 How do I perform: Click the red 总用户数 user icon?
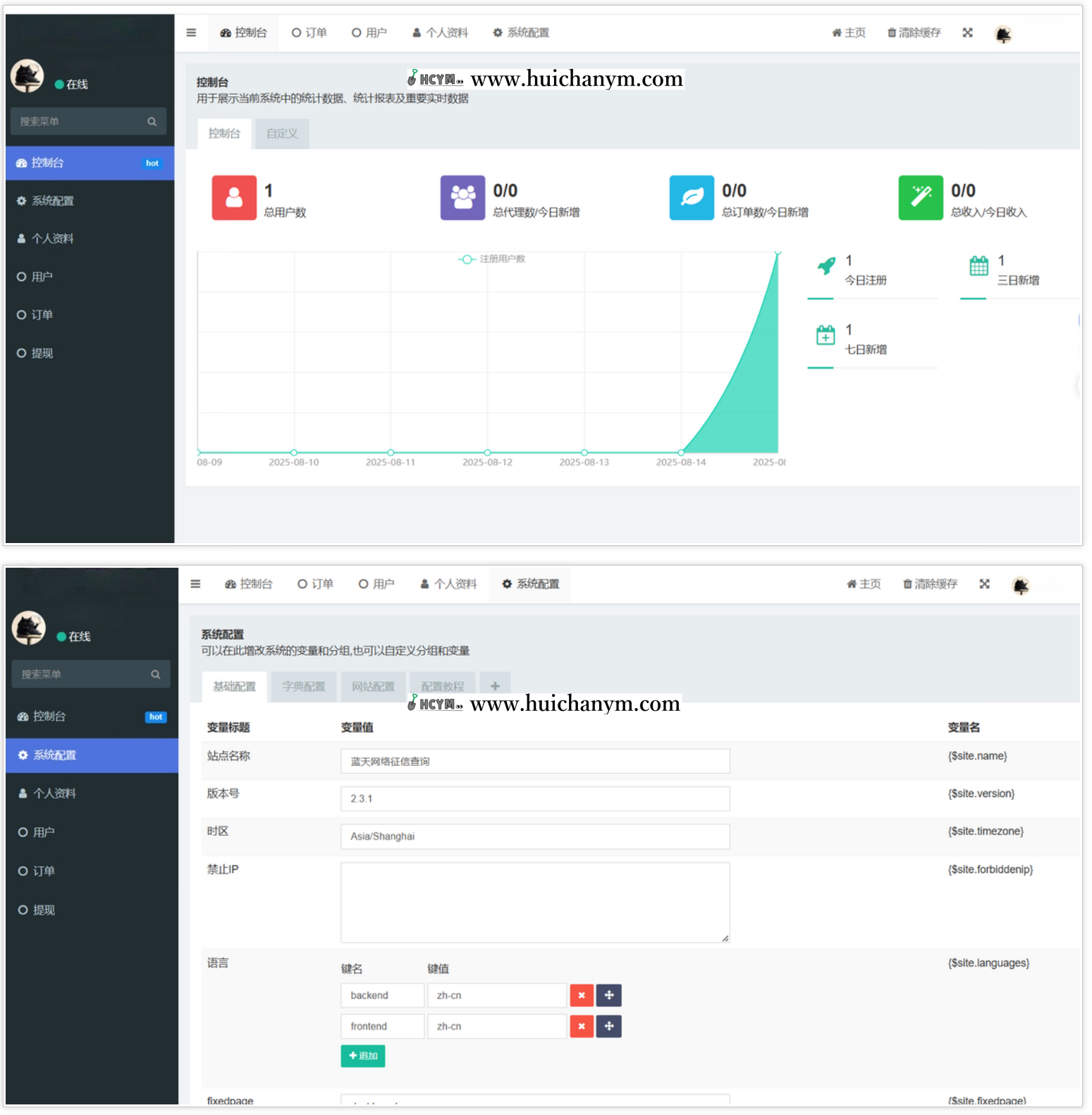234,198
